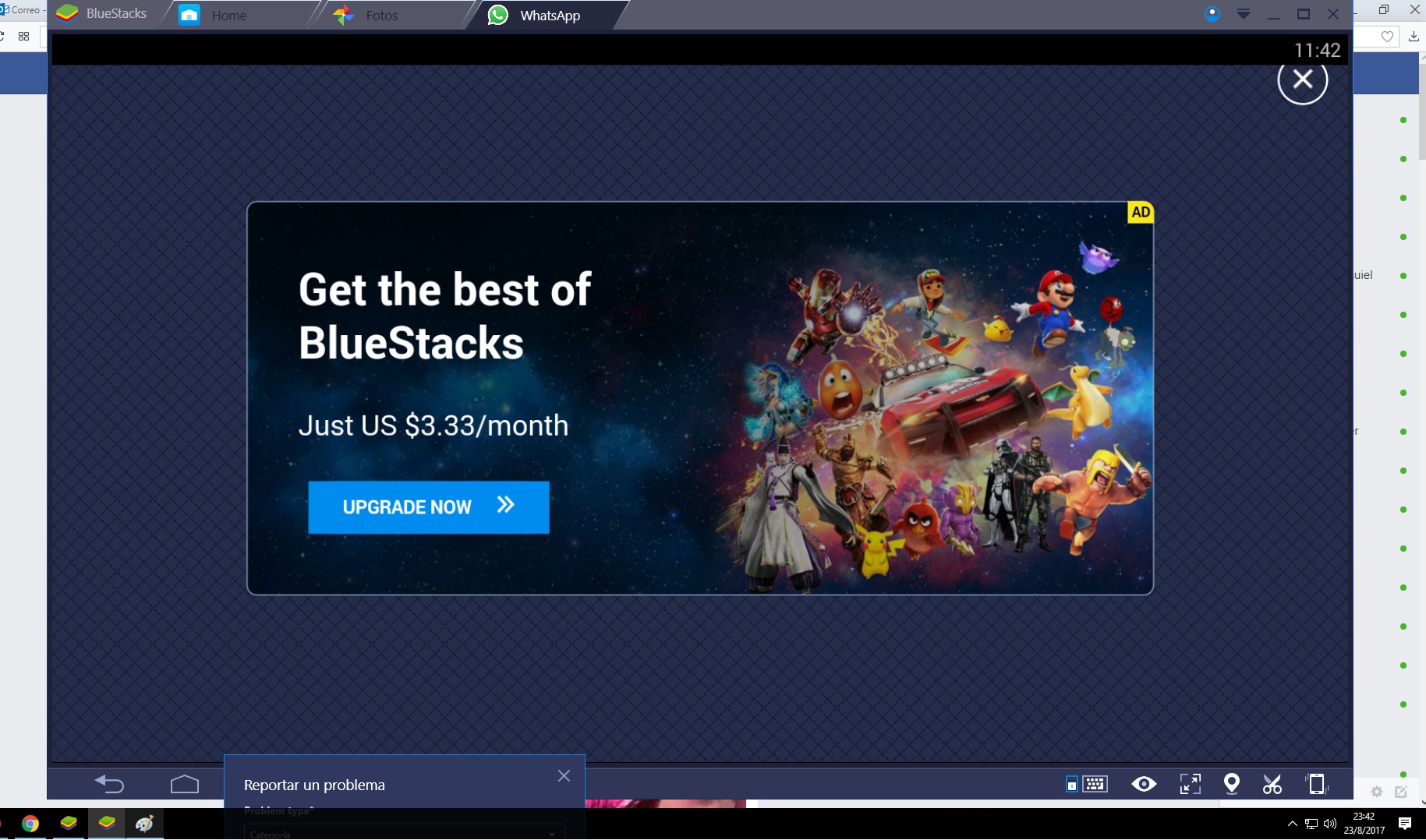
Task: Open the BlueStacks account profile icon
Action: pos(1212,14)
